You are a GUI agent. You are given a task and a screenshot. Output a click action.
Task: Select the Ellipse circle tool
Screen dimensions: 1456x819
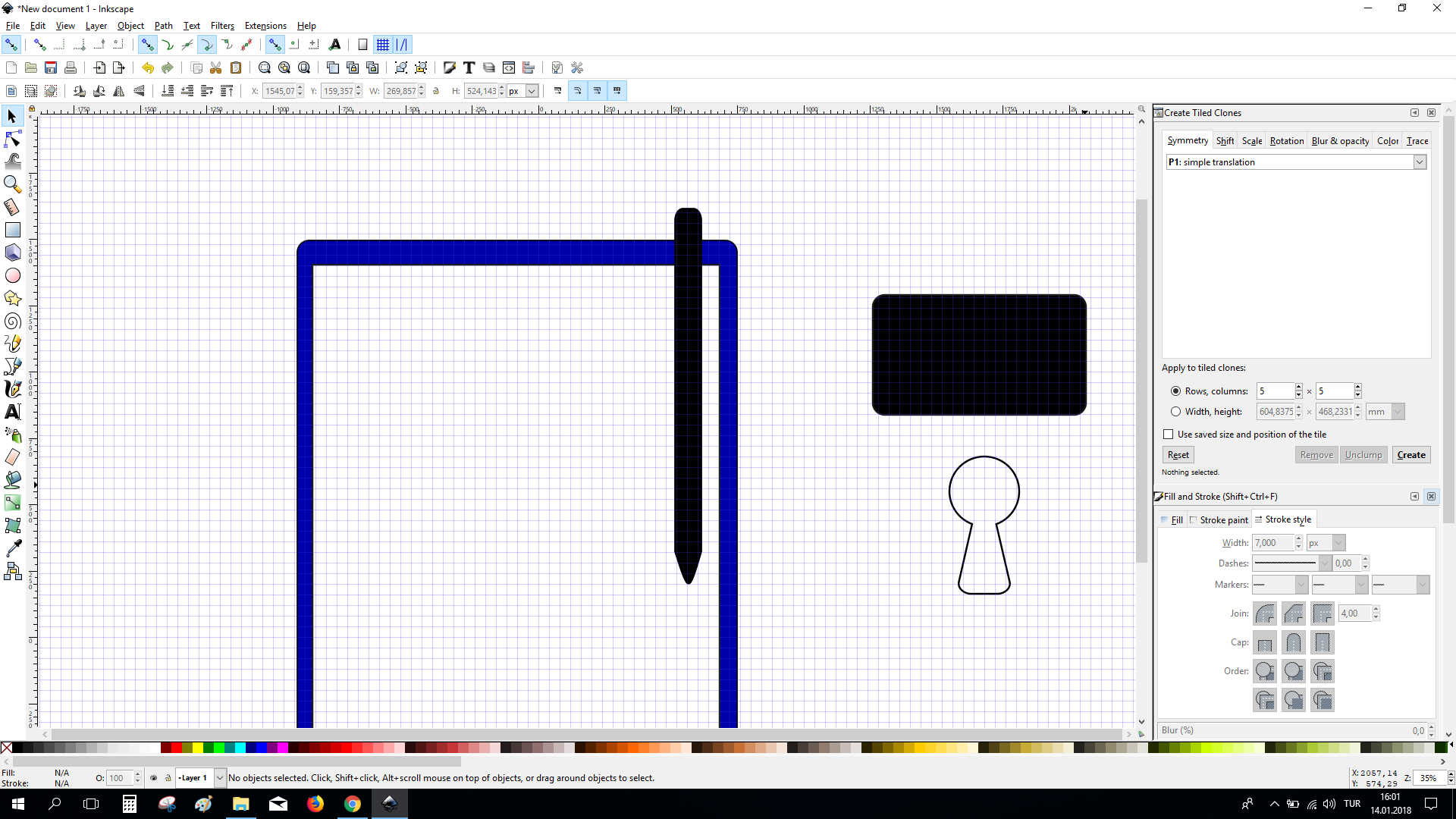12,275
